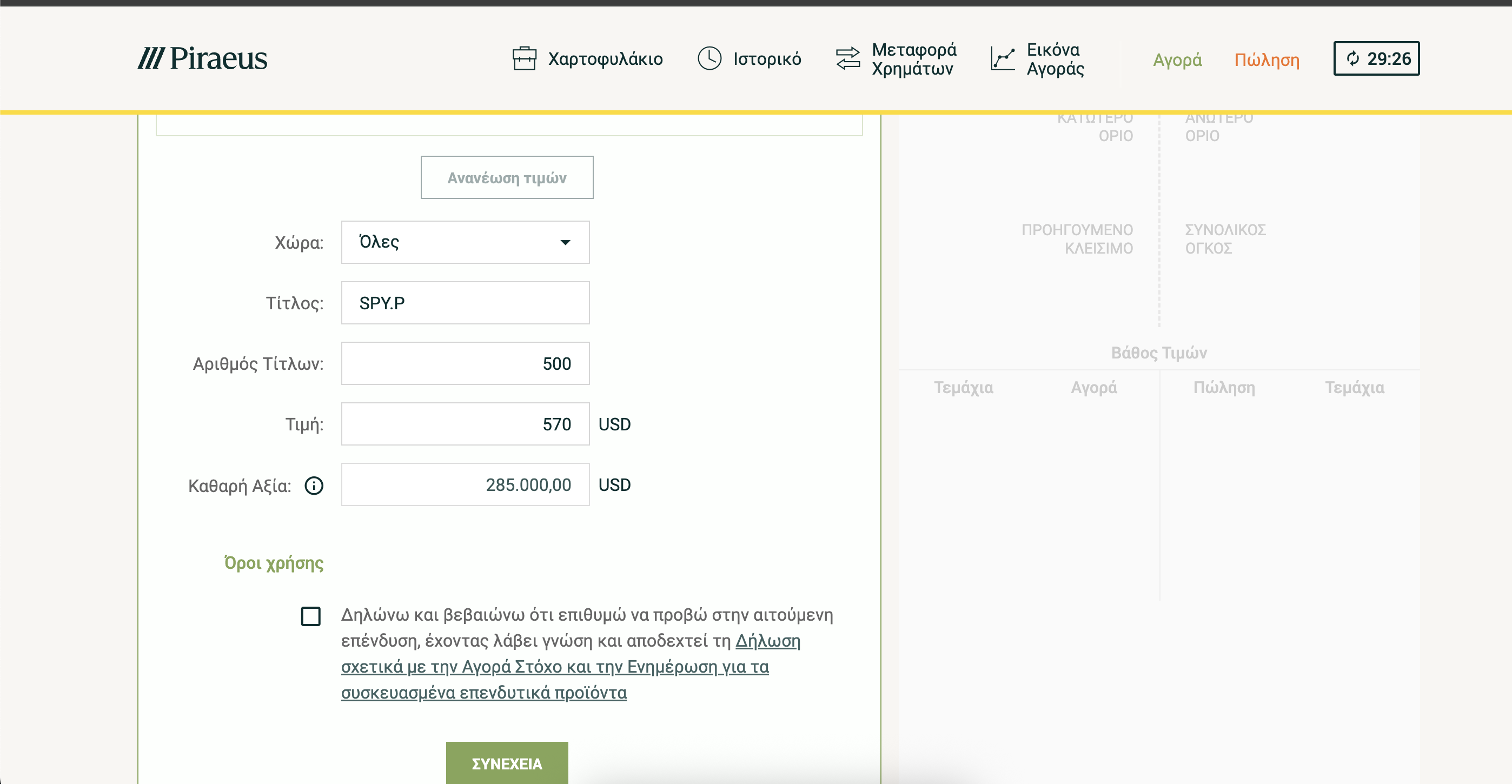The height and width of the screenshot is (784, 1512).
Task: Tick the terms declaration checkbox
Action: [310, 616]
